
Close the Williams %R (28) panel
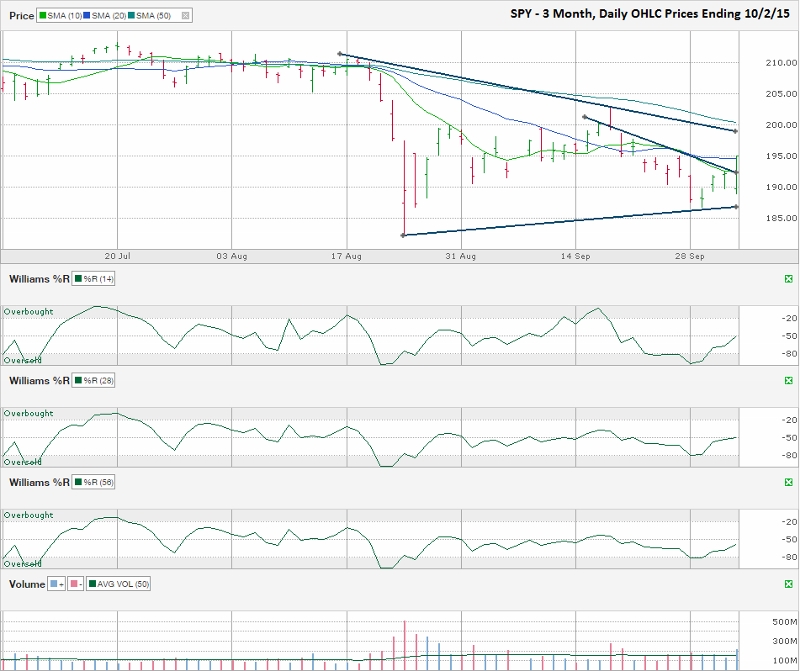(789, 381)
